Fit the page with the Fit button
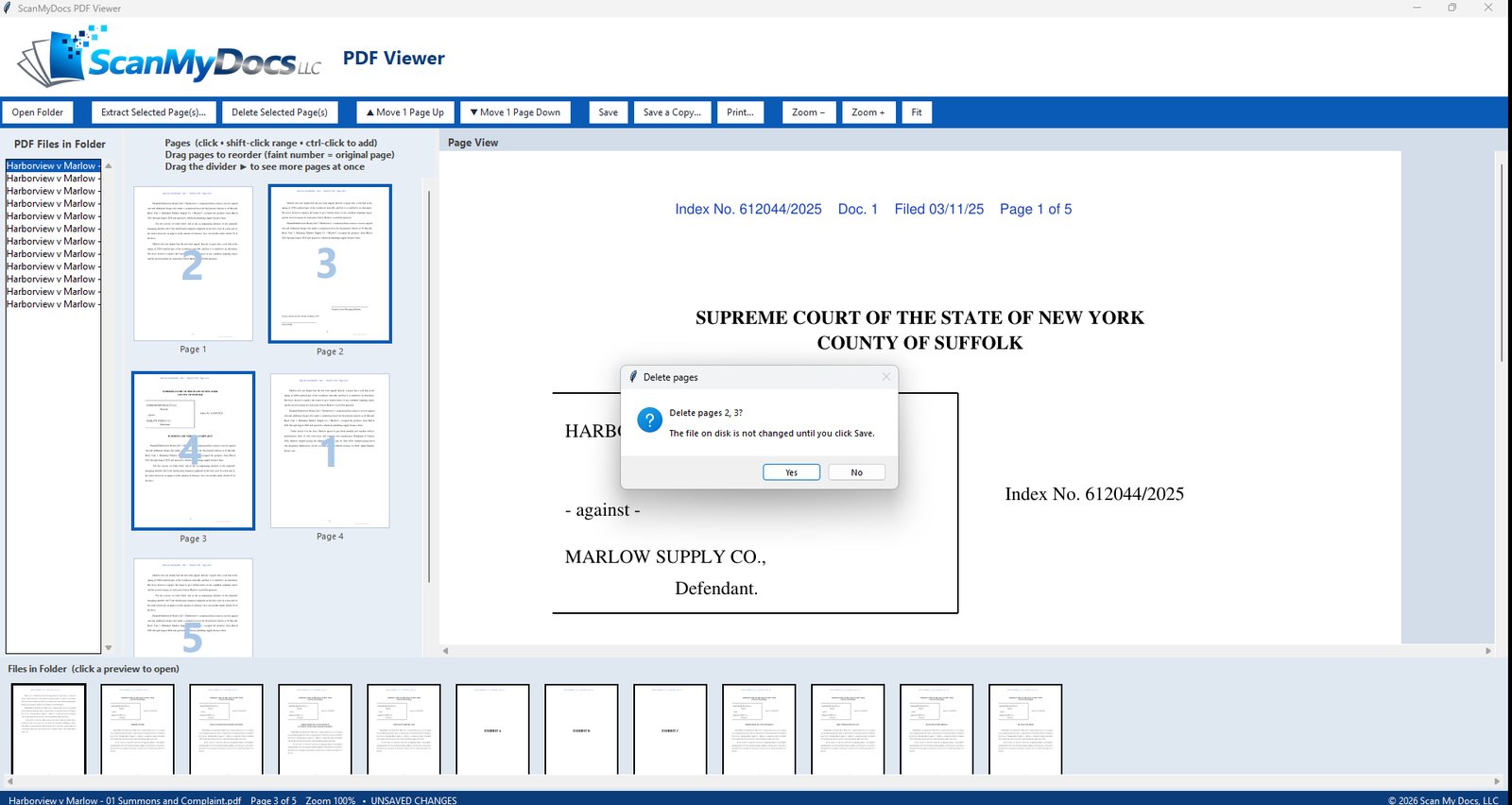The height and width of the screenshot is (805, 1512). pos(917,112)
